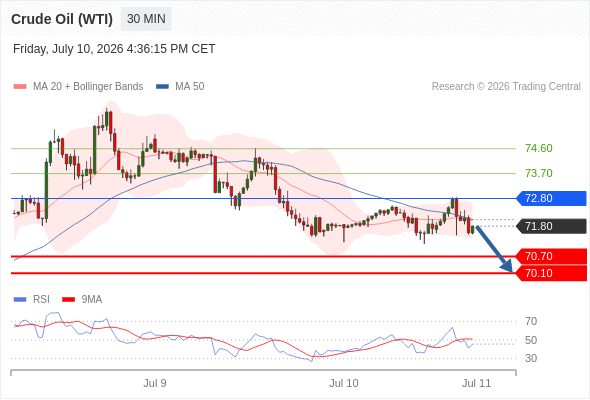Toggle the MA 20 + Bollinger Bands legend
590x400 pixels.
tap(88, 87)
